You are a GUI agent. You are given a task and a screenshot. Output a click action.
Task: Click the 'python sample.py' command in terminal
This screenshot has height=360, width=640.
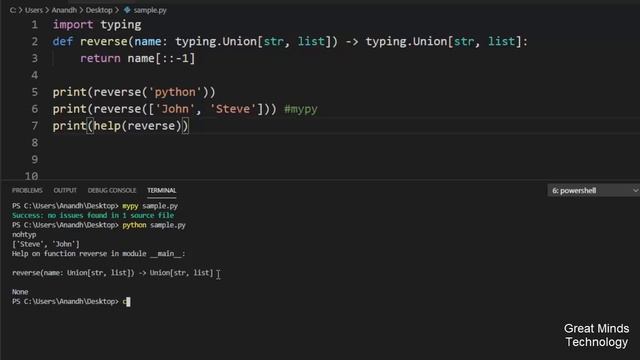pos(154,225)
